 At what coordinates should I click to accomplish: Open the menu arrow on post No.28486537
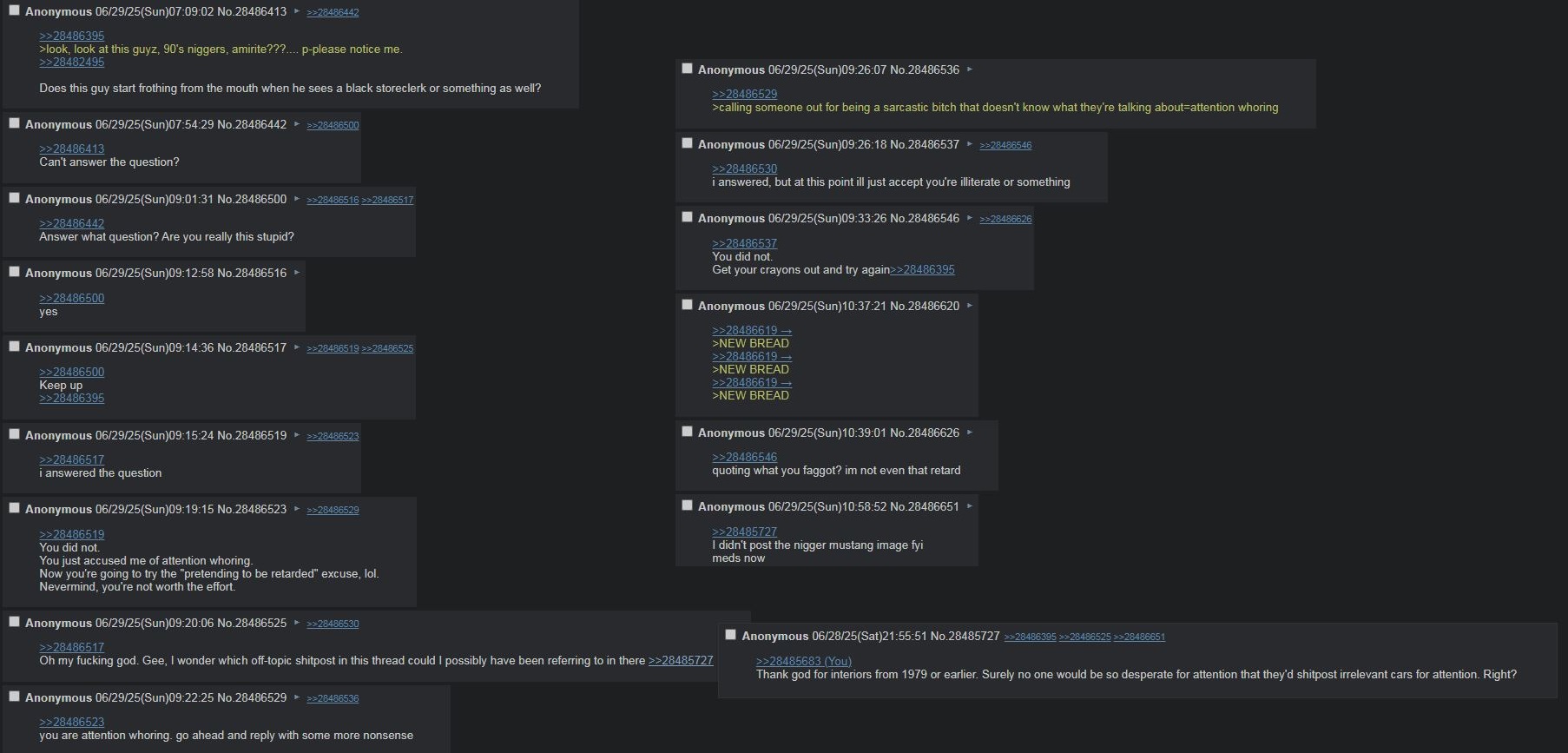970,144
